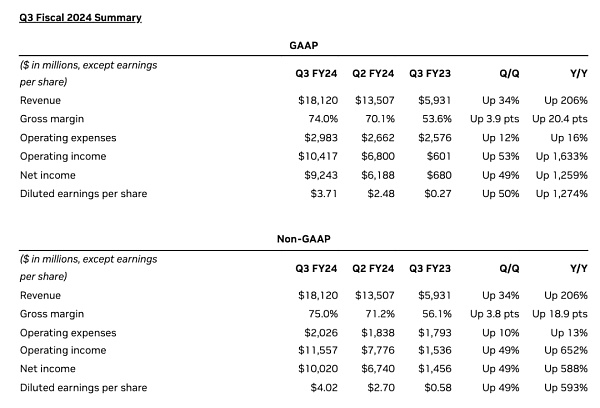
Task: Select the Up 593% EPS change
Action: coord(566,387)
